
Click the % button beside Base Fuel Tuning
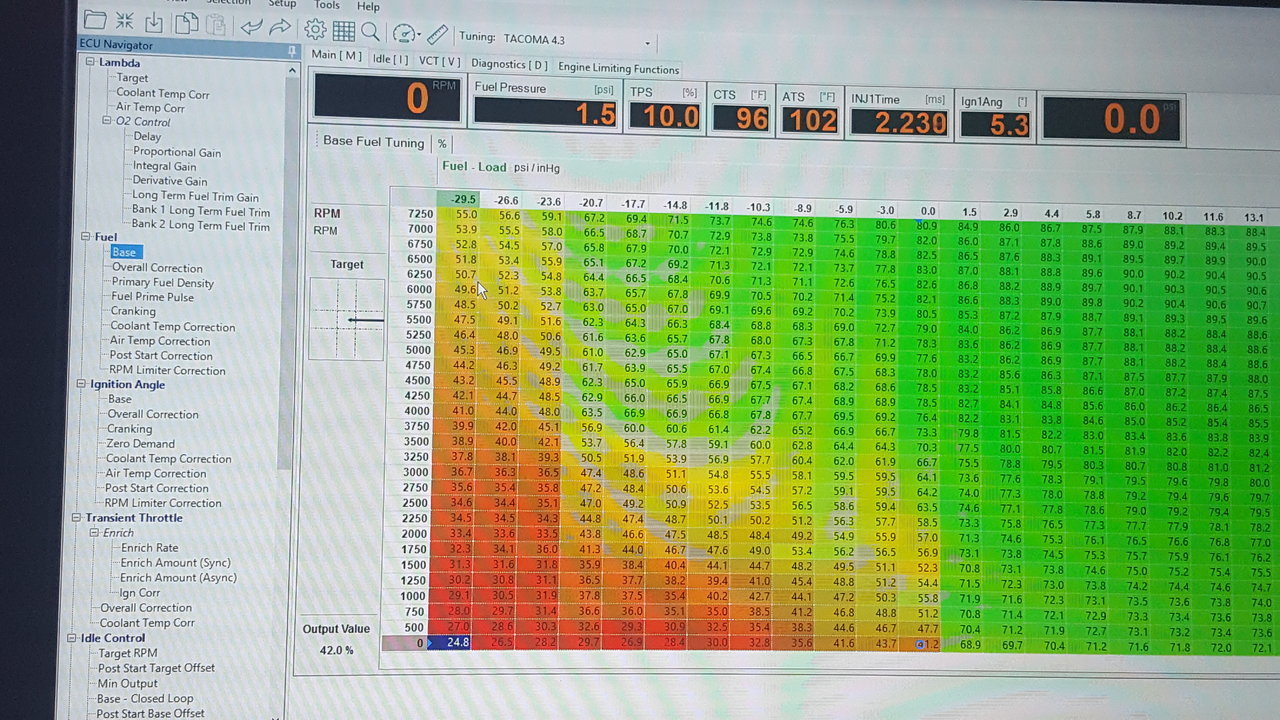(x=442, y=144)
